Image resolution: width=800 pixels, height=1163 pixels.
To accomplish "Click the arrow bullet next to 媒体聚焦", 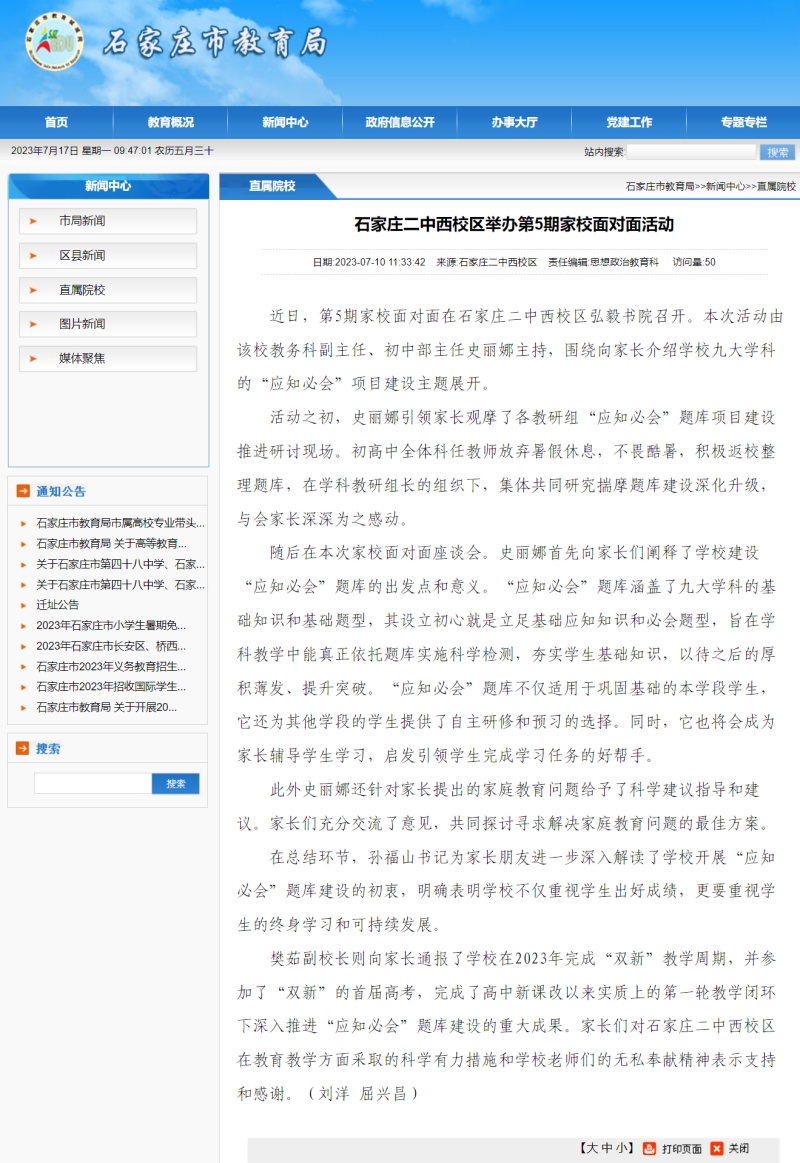I will 34,358.
